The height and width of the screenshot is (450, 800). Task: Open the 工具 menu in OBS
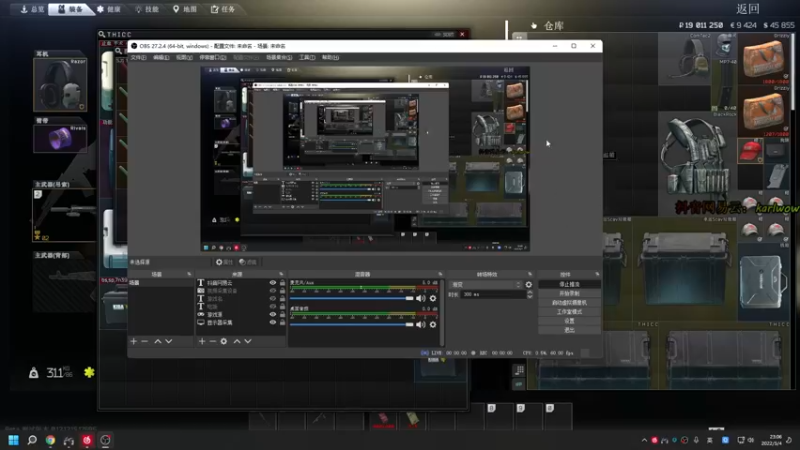tap(307, 58)
